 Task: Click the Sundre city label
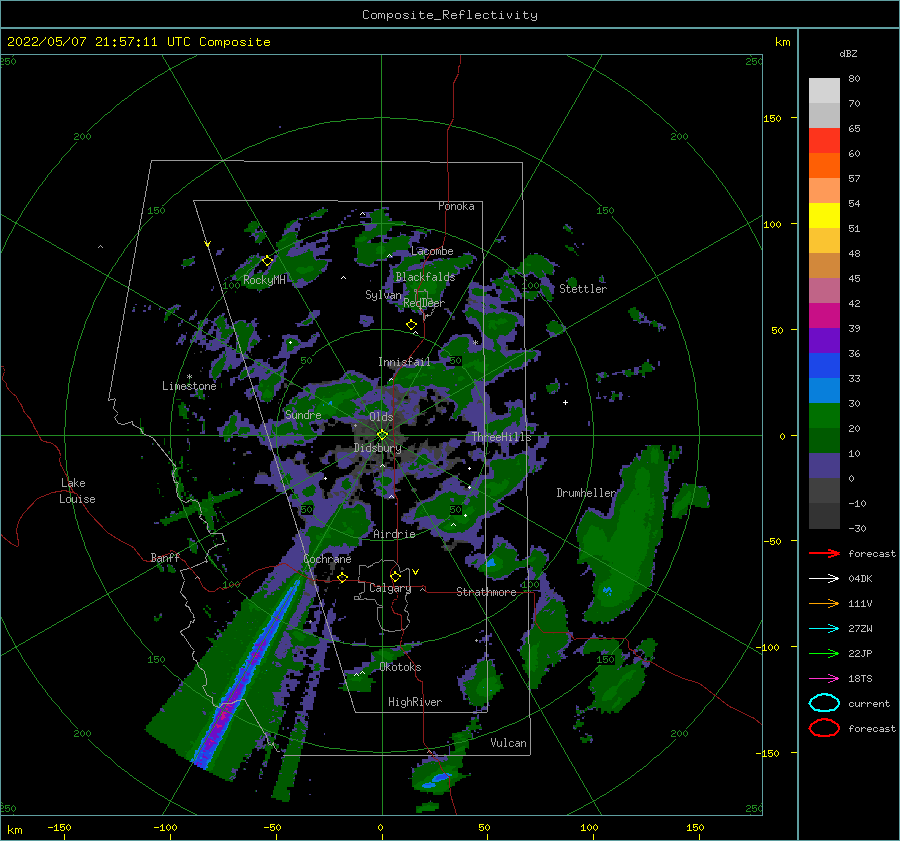click(x=303, y=414)
